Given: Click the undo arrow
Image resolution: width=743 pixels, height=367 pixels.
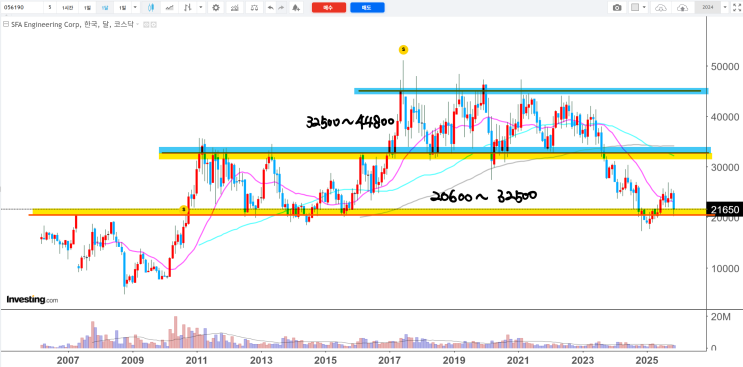Looking at the screenshot, I should [271, 8].
